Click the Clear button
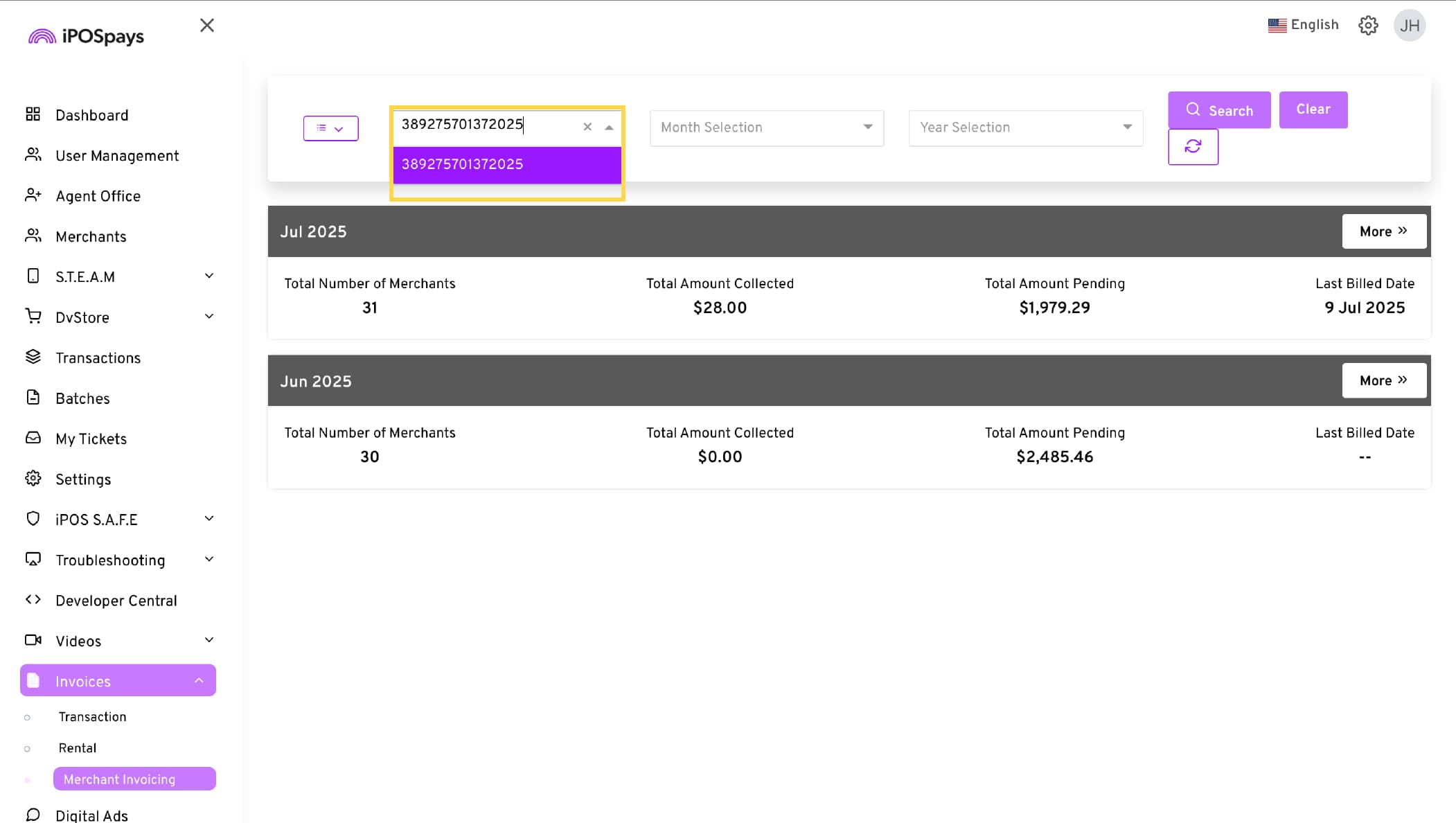The width and height of the screenshot is (1456, 823). [x=1313, y=109]
